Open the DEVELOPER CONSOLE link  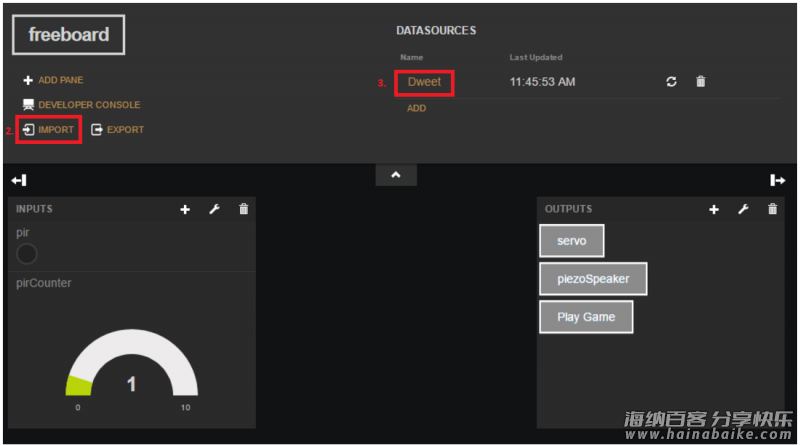[x=89, y=105]
